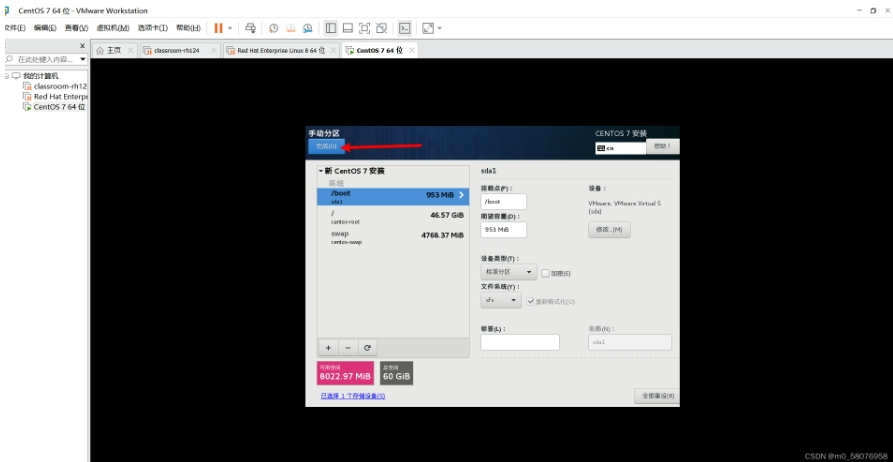Close the library sidebar panel
Viewport: 893px width, 462px height.
[82, 46]
